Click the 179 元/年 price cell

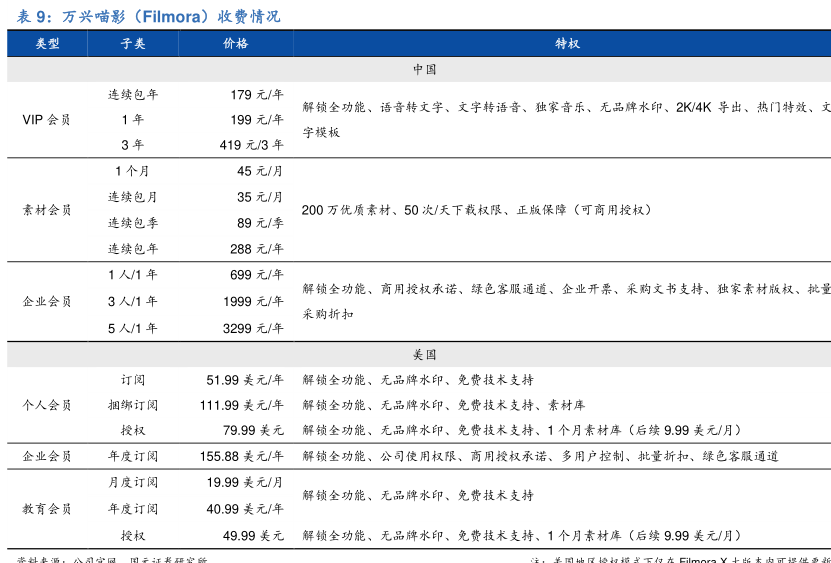coord(256,95)
